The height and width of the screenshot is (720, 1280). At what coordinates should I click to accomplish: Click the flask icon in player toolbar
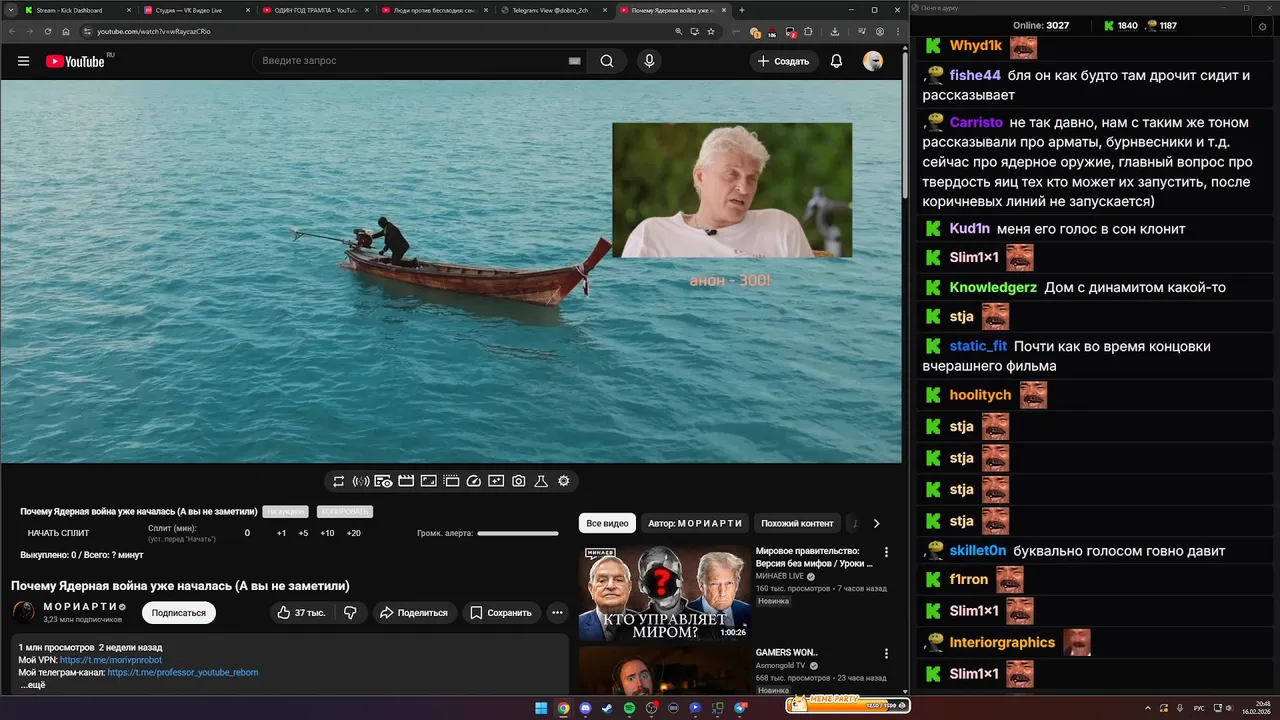541,481
